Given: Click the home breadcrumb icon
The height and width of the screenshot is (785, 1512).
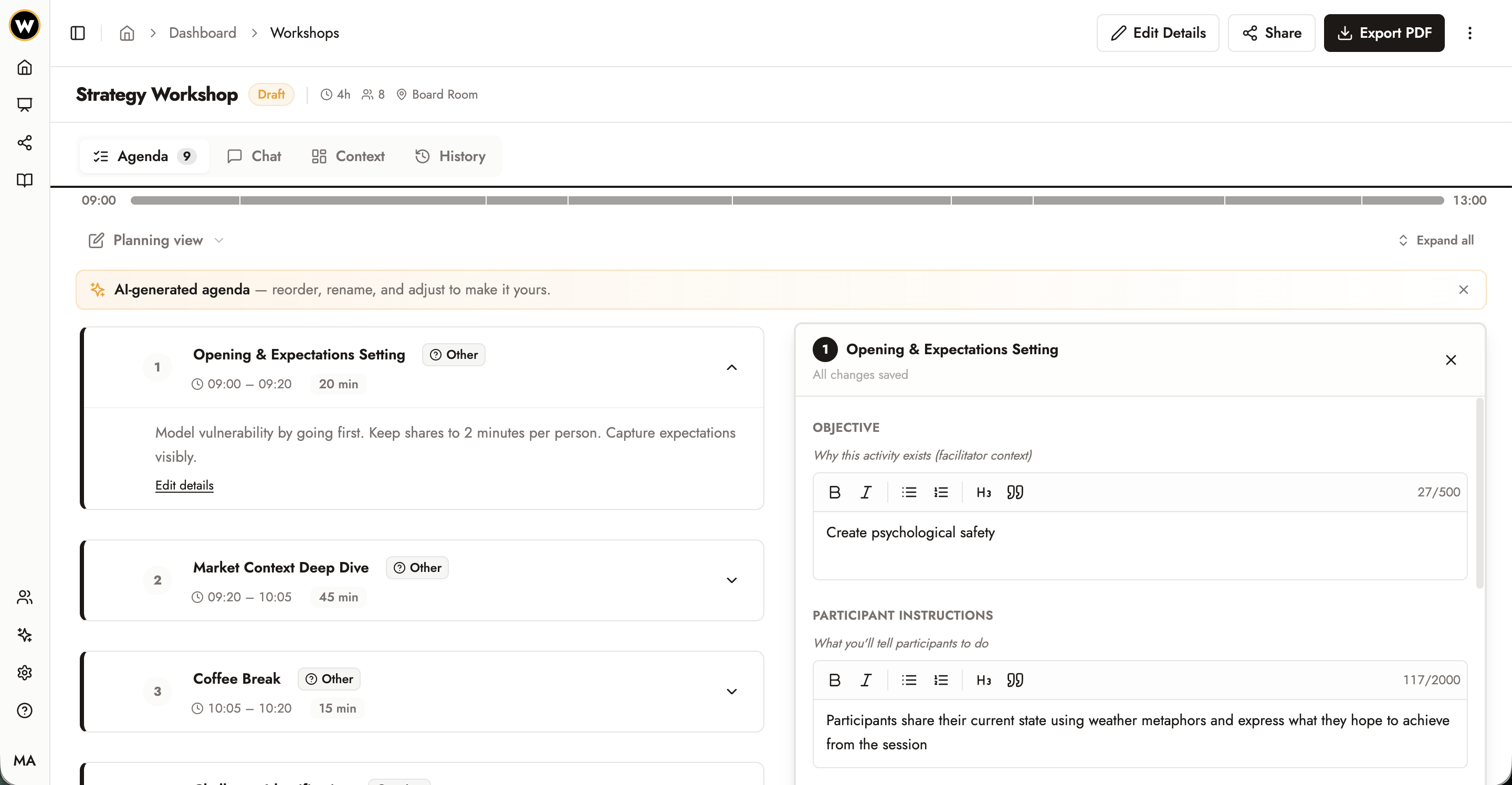Looking at the screenshot, I should point(127,33).
